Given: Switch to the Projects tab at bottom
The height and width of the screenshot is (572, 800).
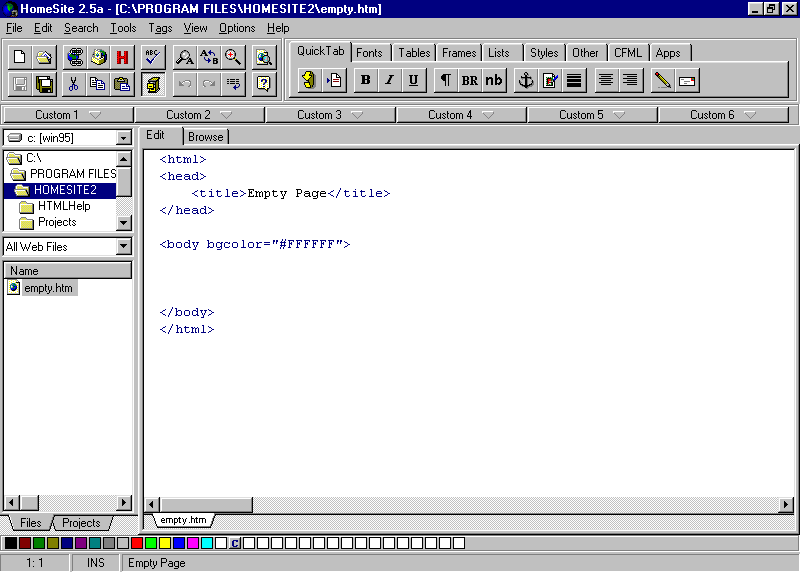Looking at the screenshot, I should tap(82, 523).
